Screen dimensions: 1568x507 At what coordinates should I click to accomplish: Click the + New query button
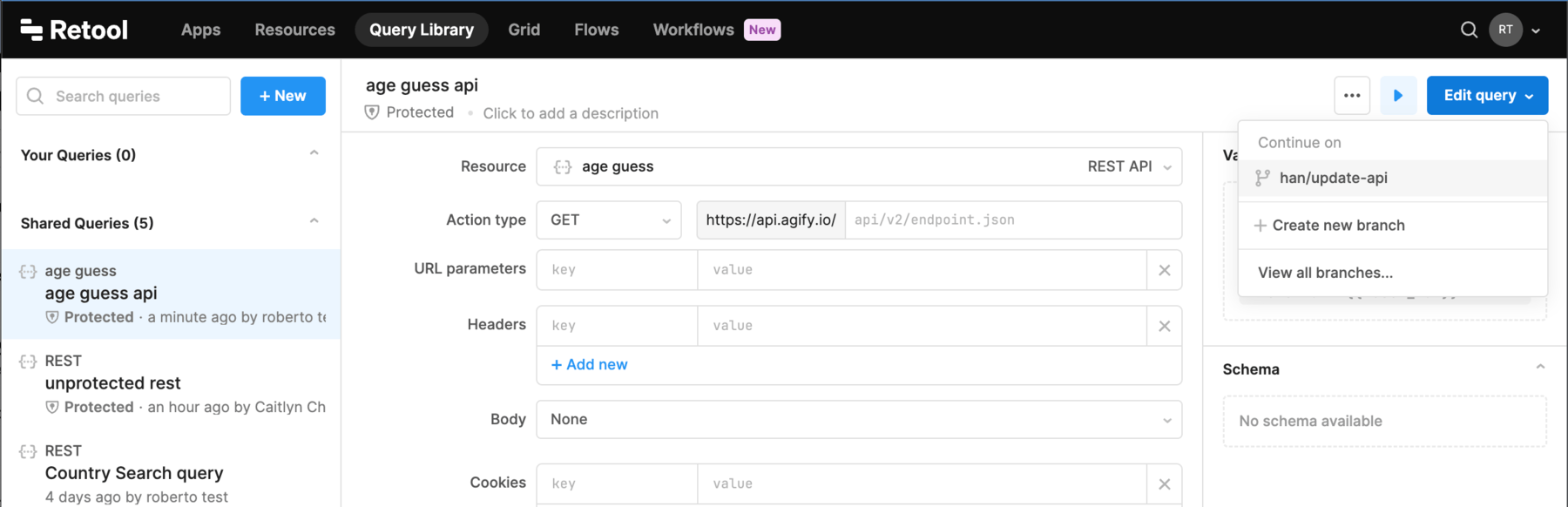coord(283,96)
